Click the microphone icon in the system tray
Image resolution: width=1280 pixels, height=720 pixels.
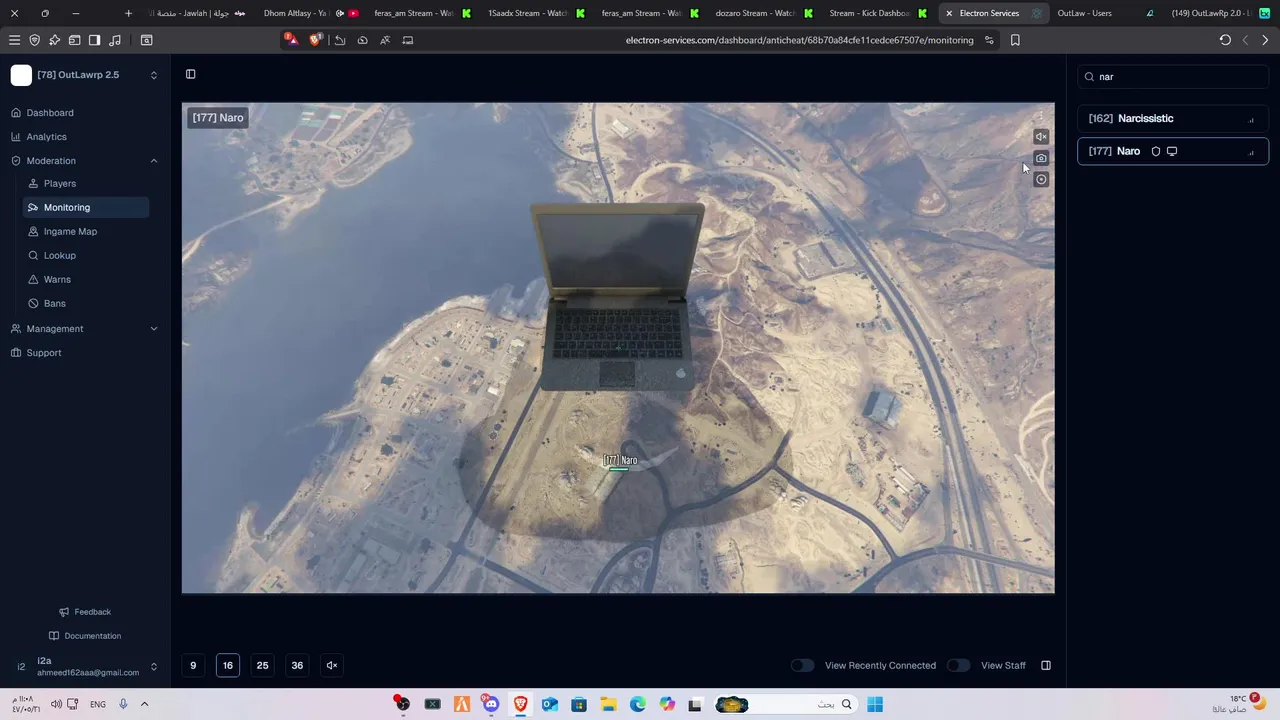click(x=123, y=704)
